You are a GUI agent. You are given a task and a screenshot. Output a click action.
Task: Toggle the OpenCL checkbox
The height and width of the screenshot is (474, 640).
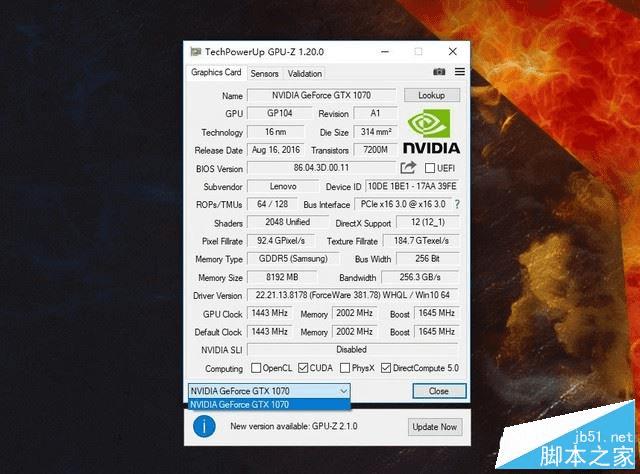click(x=256, y=368)
